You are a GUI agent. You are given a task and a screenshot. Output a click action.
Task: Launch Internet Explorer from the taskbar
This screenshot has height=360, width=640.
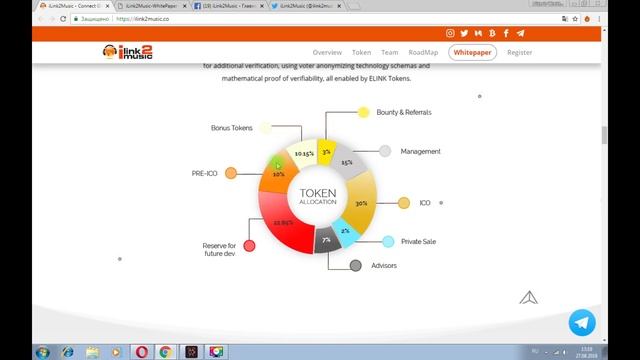click(x=68, y=352)
